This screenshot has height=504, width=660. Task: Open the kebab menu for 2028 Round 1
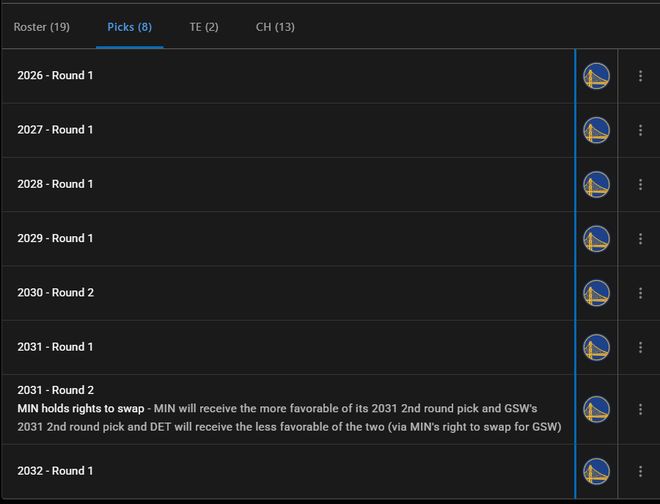[x=640, y=184]
